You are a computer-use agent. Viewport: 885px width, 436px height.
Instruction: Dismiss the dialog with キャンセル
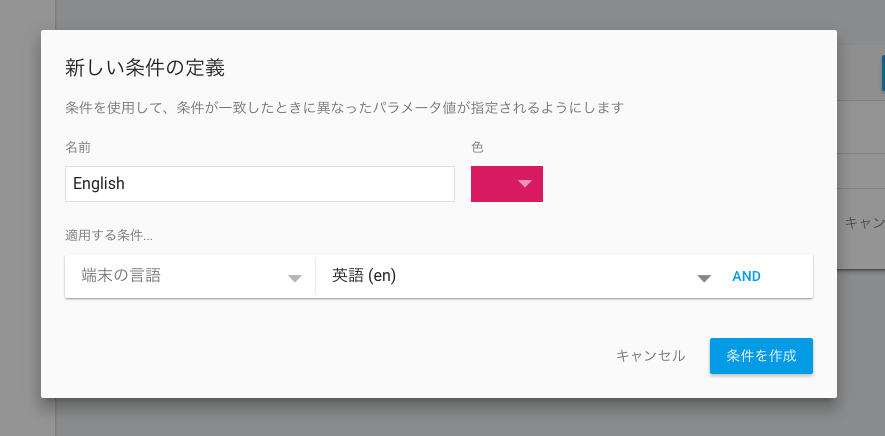650,356
